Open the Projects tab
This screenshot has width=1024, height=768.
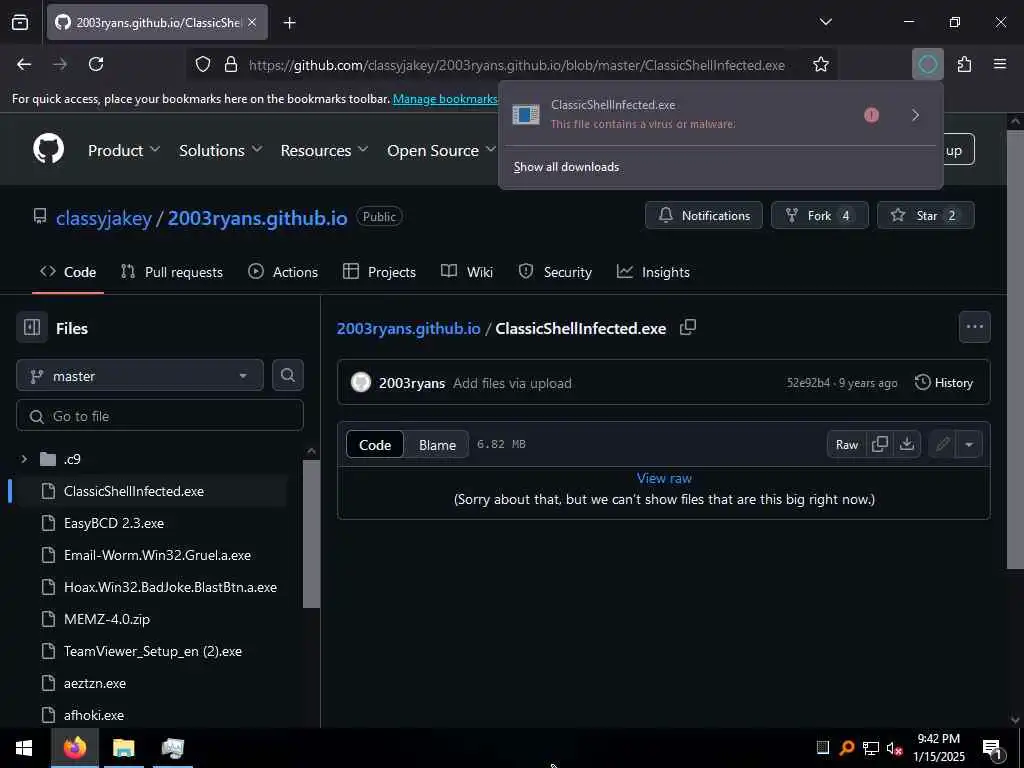(379, 272)
